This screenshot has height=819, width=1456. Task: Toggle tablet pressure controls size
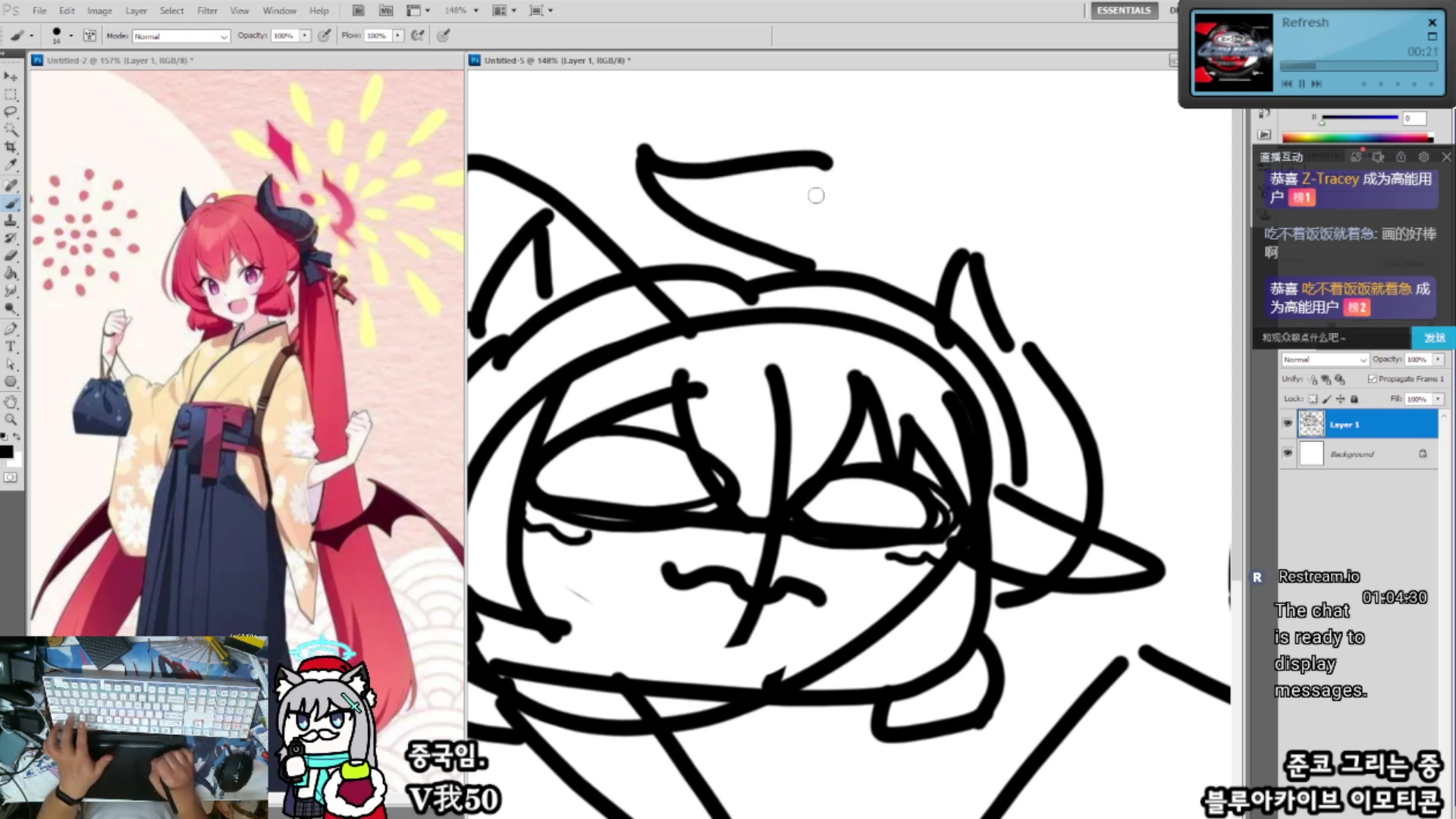tap(444, 36)
